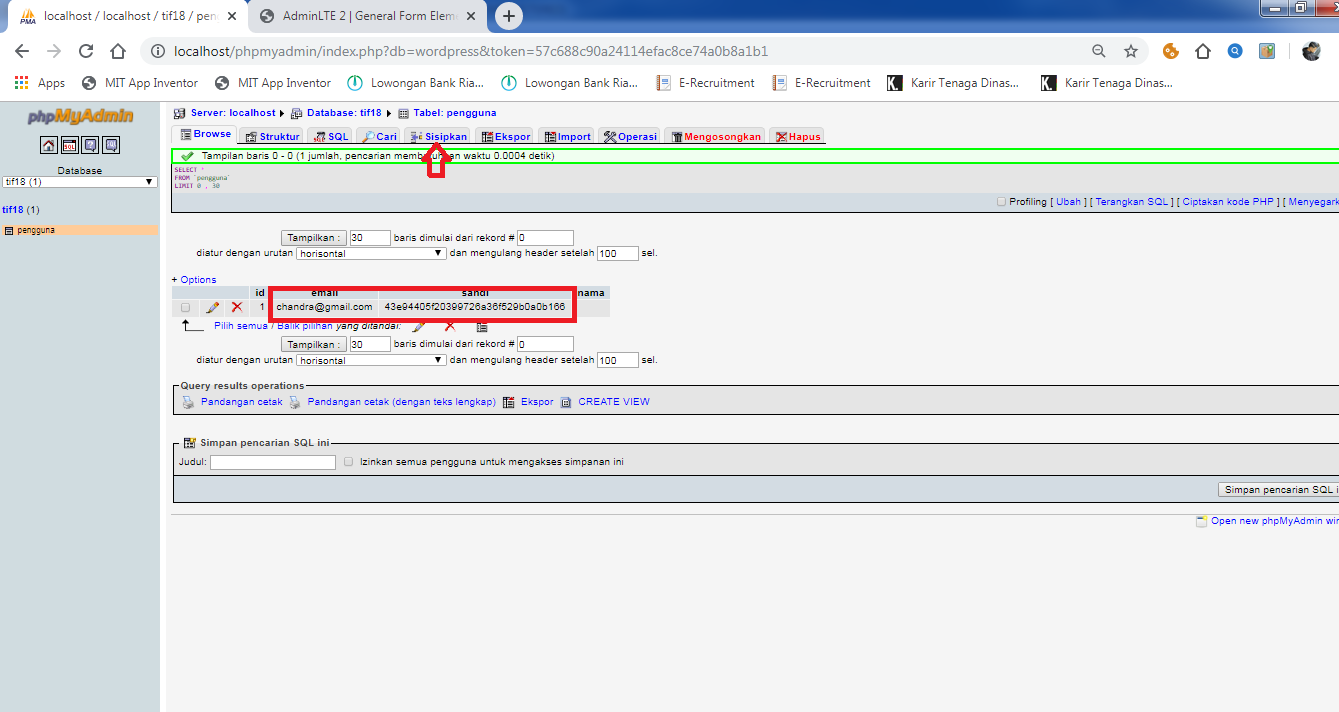
Task: Open the Struktur tab
Action: (x=271, y=135)
